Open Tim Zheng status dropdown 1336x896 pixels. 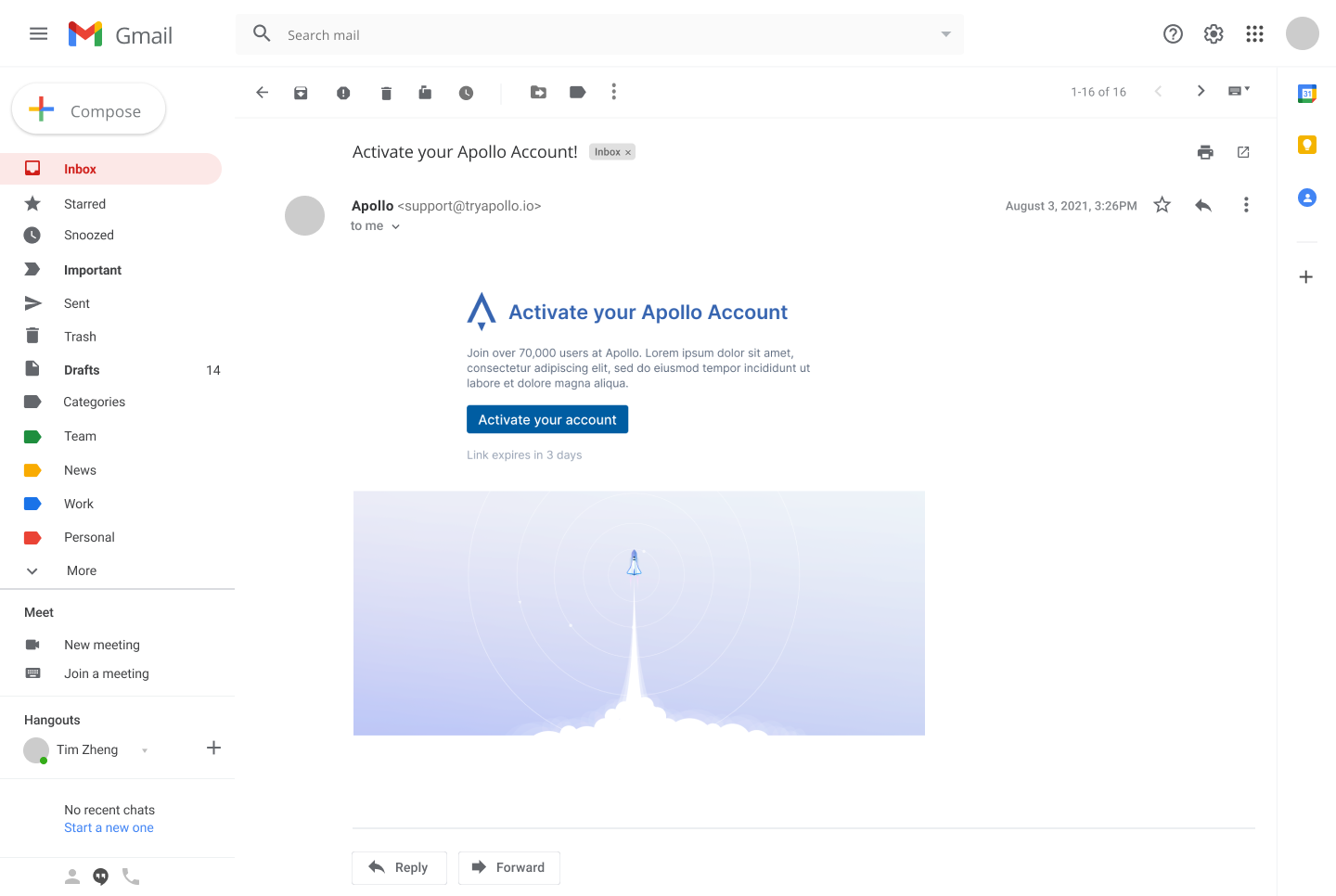tap(145, 750)
